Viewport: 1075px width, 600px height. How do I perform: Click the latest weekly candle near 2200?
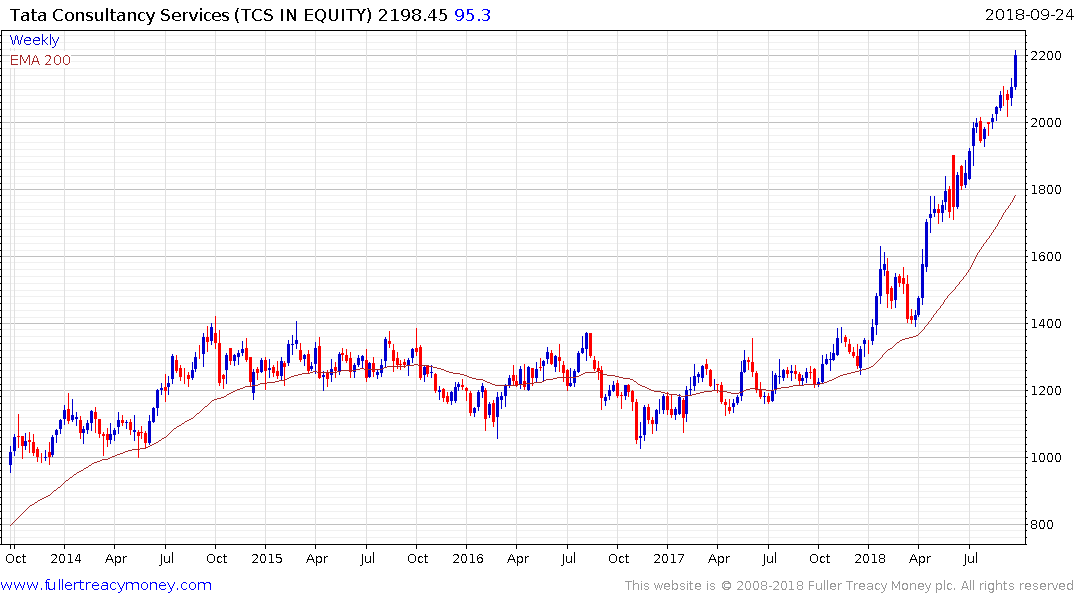(1015, 70)
